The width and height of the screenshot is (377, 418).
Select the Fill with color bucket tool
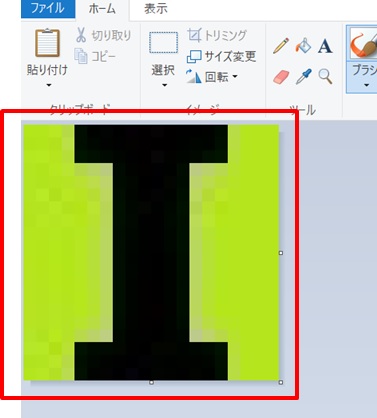click(x=303, y=46)
